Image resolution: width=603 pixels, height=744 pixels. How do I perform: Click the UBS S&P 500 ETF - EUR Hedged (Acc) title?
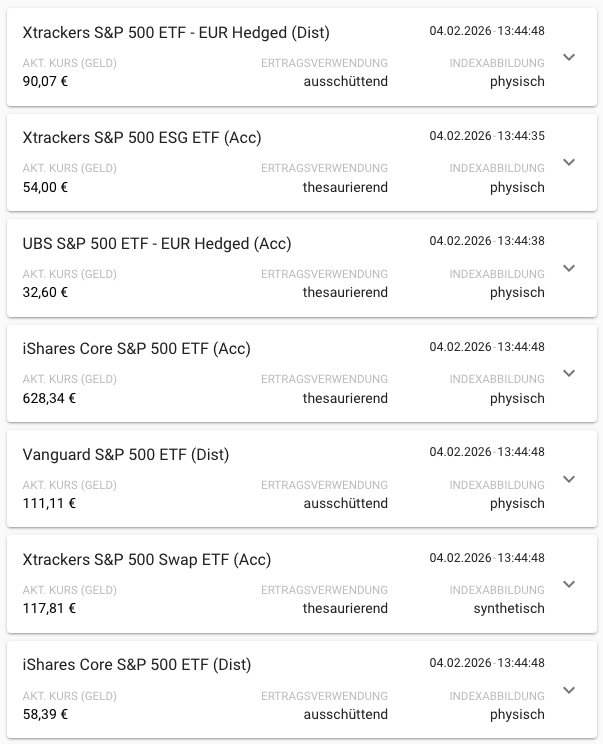[x=157, y=243]
